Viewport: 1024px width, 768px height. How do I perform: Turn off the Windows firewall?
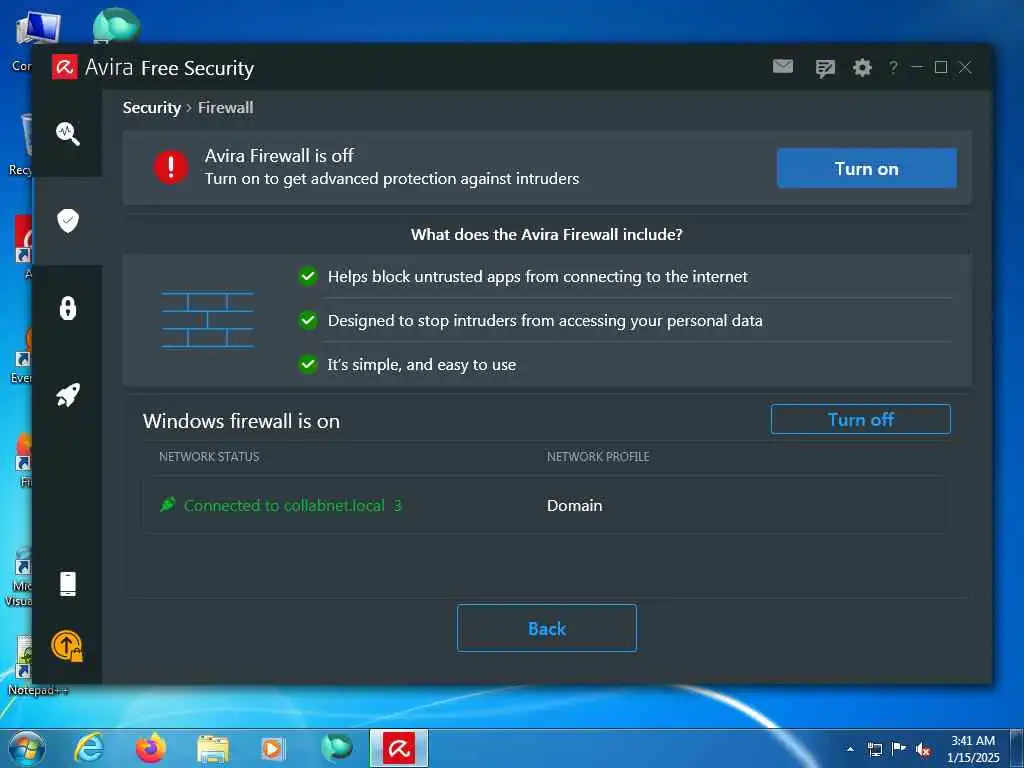click(x=860, y=419)
